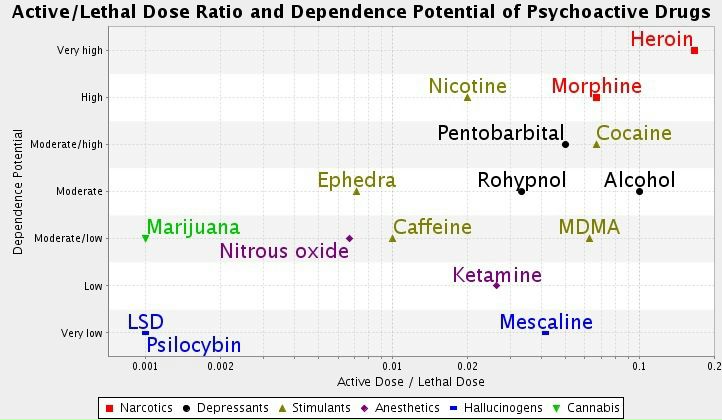This screenshot has height=420, width=722.
Task: Click the Psilocybin text label
Action: click(x=193, y=346)
